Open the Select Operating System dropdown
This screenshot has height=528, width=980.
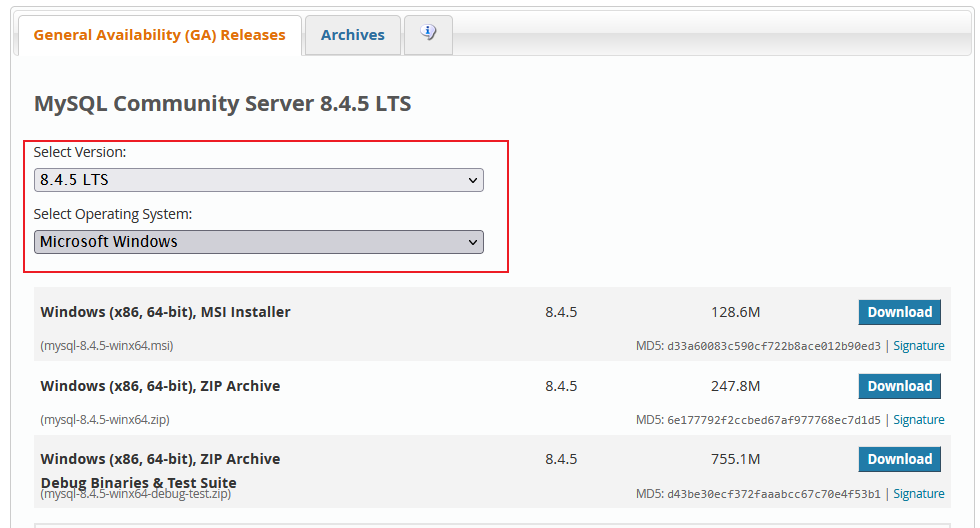[259, 242]
